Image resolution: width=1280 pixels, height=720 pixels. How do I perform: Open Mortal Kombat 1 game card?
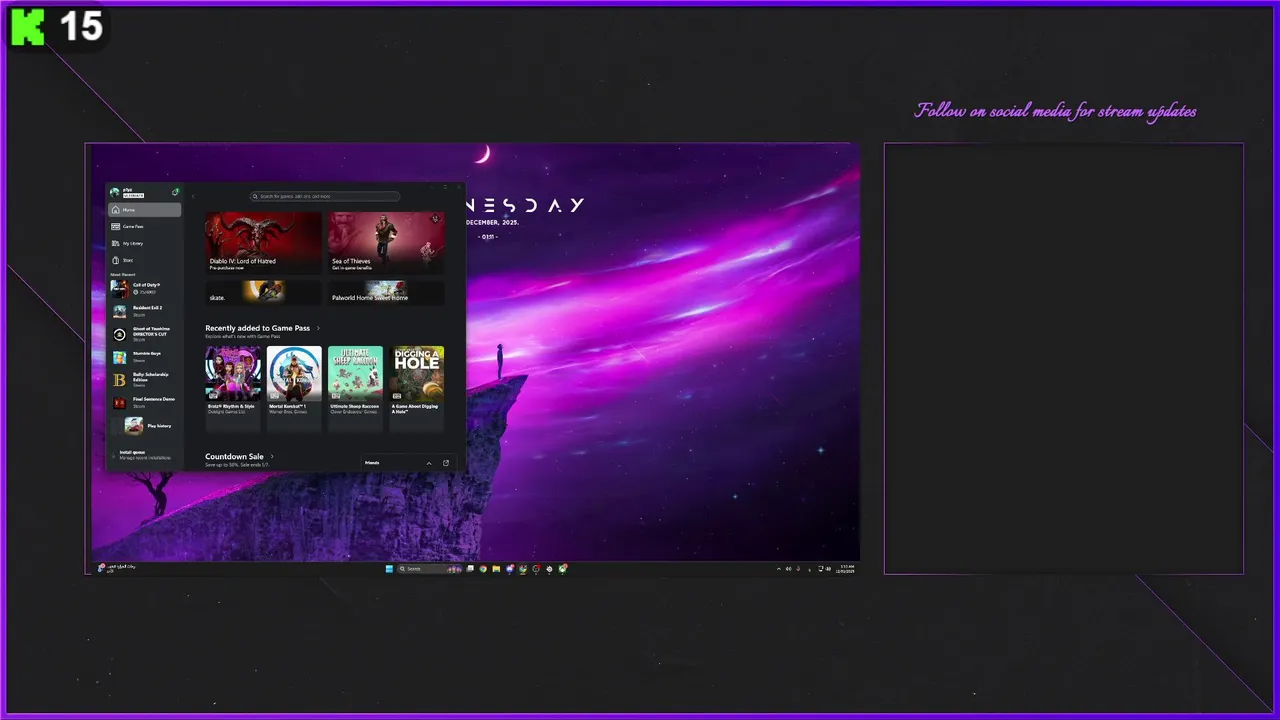click(294, 388)
